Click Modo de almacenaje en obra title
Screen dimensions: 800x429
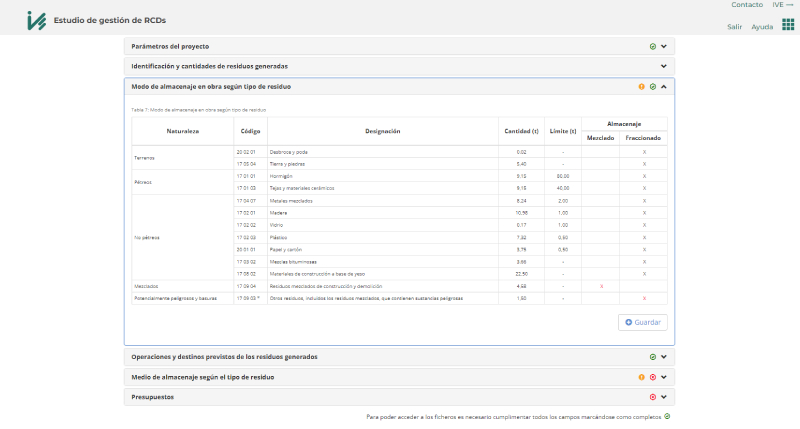point(211,87)
